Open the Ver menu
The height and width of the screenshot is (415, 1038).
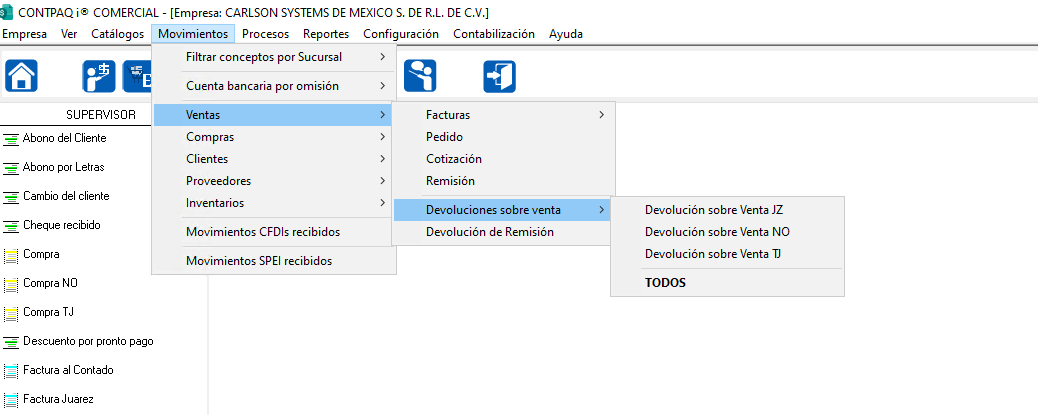pos(69,34)
